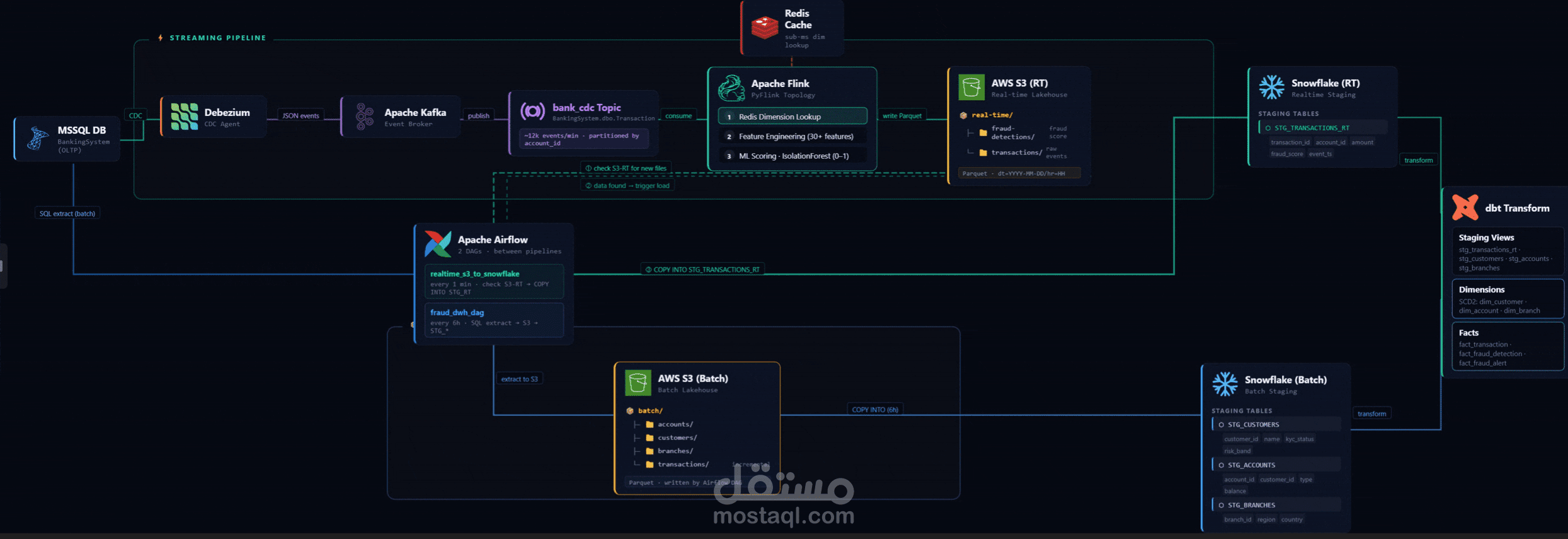Click the batch transactions/ folder row
This screenshot has width=1568, height=539.
click(x=701, y=465)
